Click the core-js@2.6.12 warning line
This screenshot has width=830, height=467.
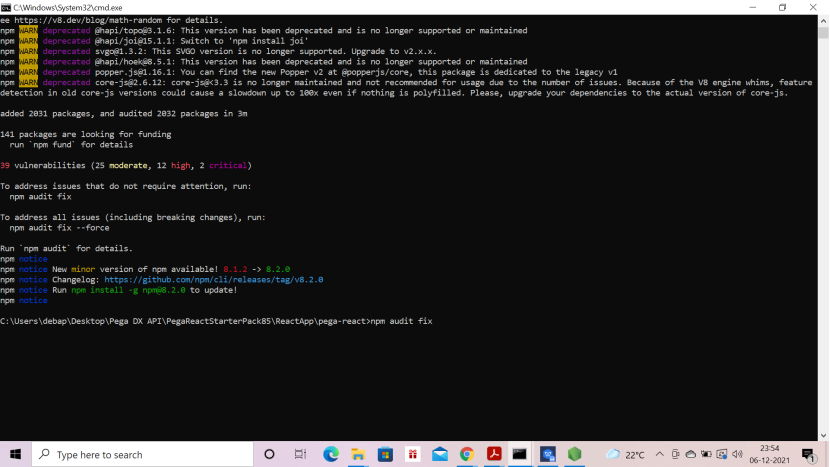(x=406, y=87)
